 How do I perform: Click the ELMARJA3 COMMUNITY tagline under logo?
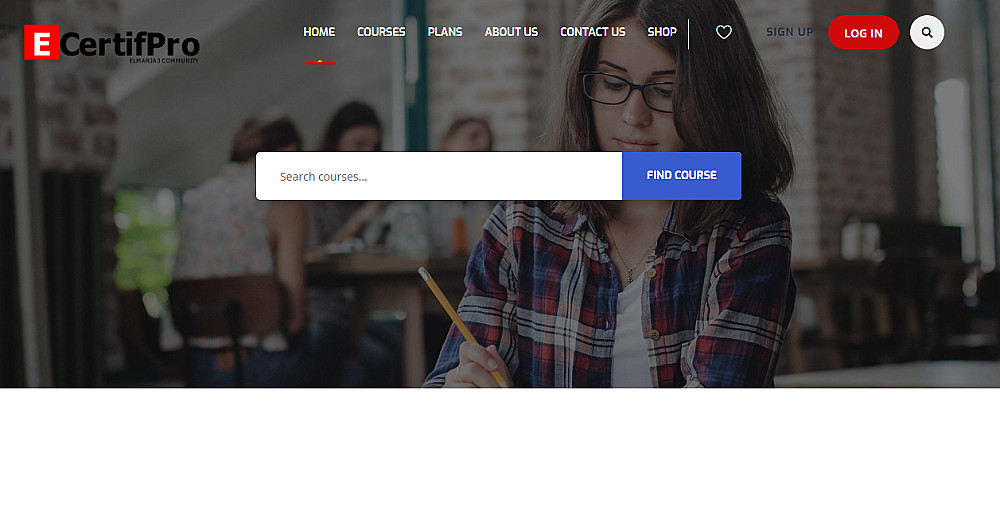(164, 61)
